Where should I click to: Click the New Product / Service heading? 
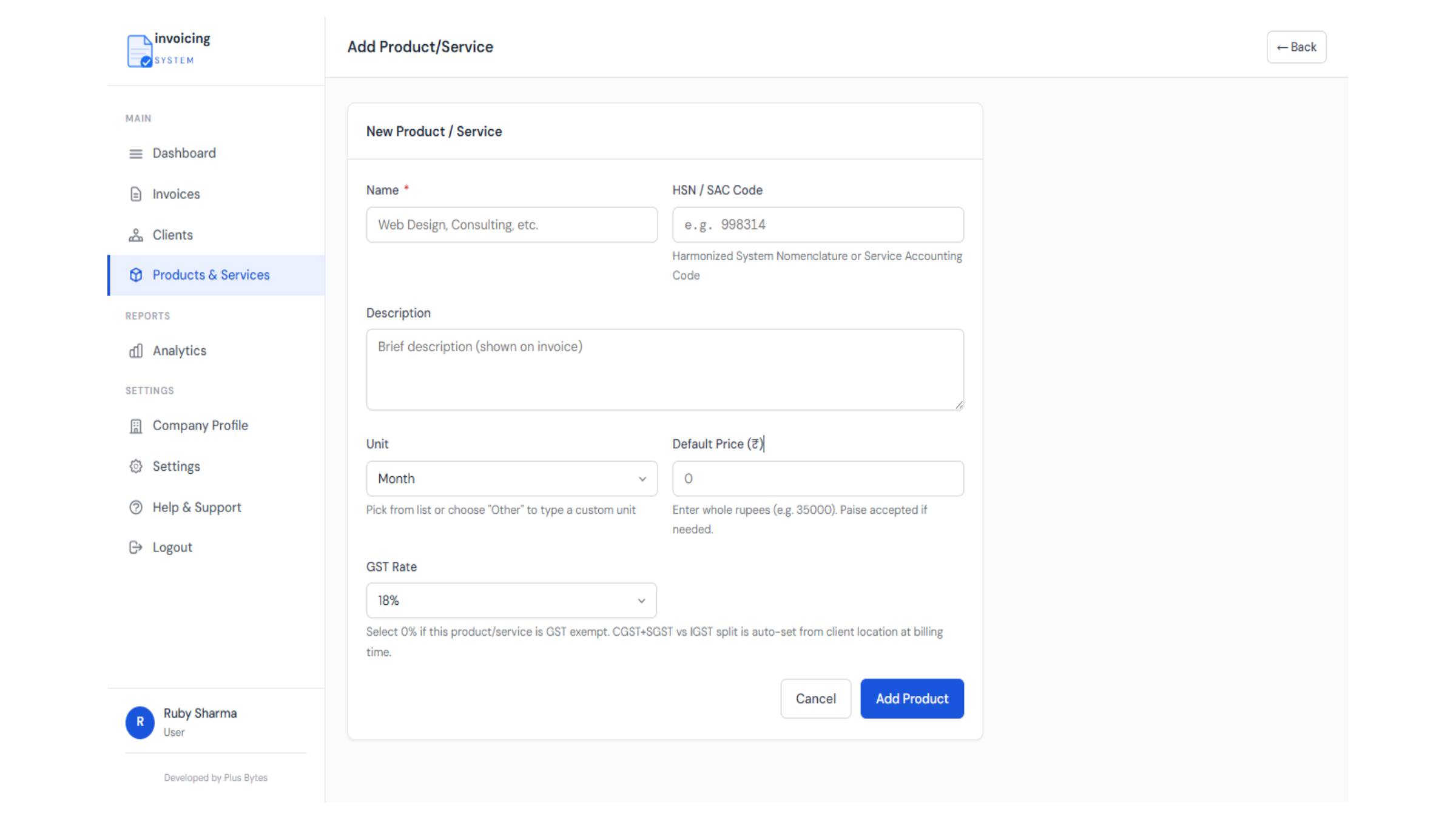click(x=434, y=132)
